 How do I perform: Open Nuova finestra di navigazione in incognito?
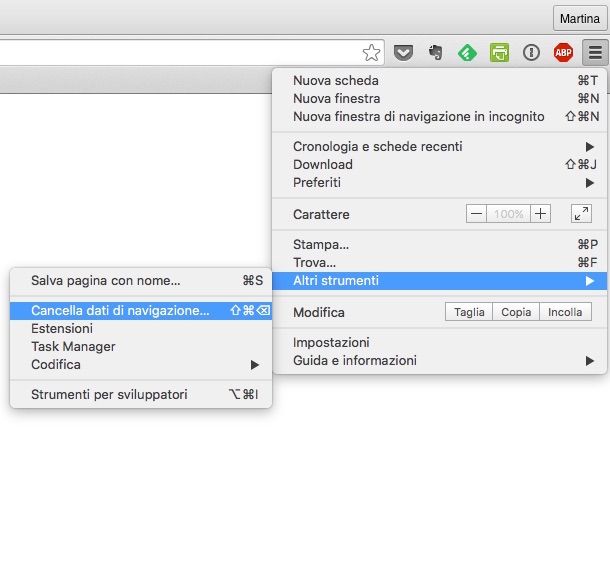440,116
